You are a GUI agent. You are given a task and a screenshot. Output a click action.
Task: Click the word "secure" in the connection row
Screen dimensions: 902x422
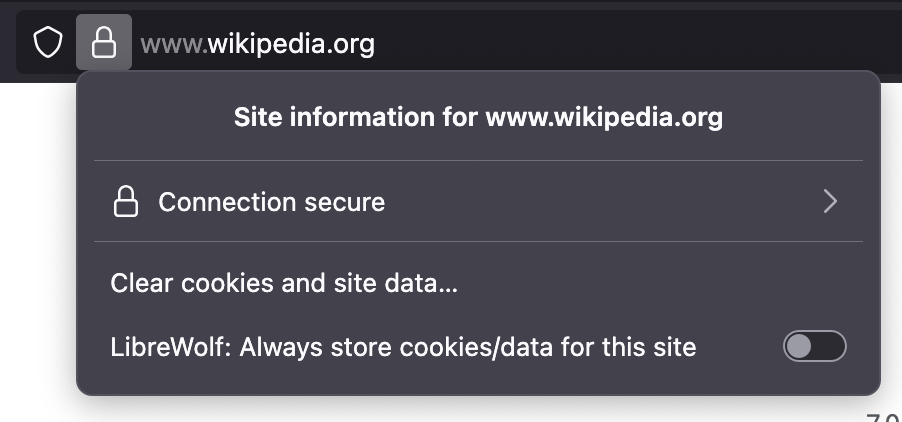click(x=345, y=202)
